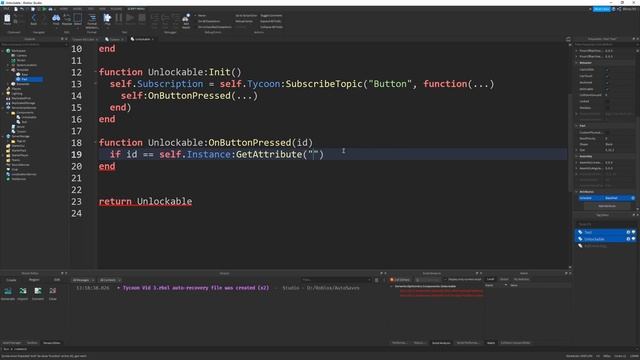Click the Select tool in ribbon
The image size is (640, 360).
tap(78, 18)
